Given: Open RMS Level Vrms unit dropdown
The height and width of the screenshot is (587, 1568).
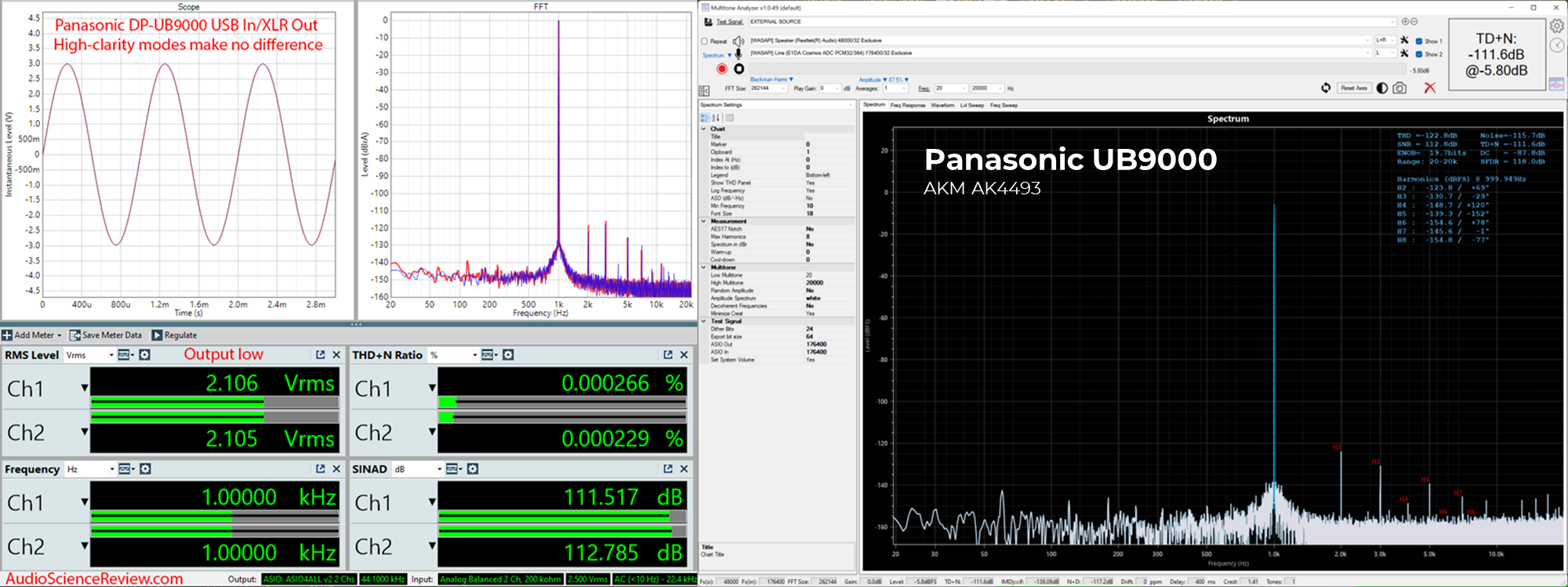Looking at the screenshot, I should point(90,355).
